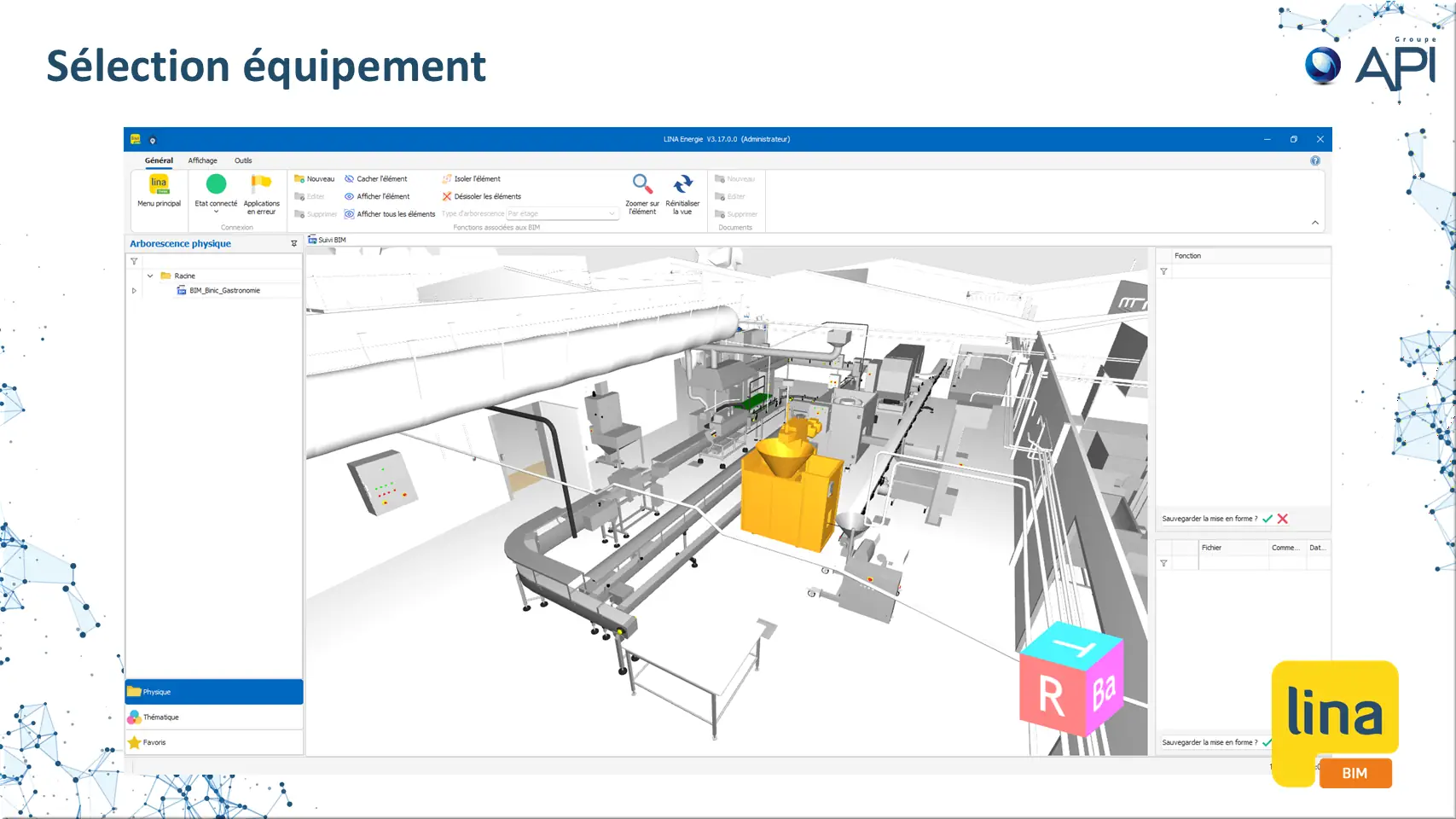Select the Favoris navigation section
The width and height of the screenshot is (1456, 819).
click(x=214, y=742)
